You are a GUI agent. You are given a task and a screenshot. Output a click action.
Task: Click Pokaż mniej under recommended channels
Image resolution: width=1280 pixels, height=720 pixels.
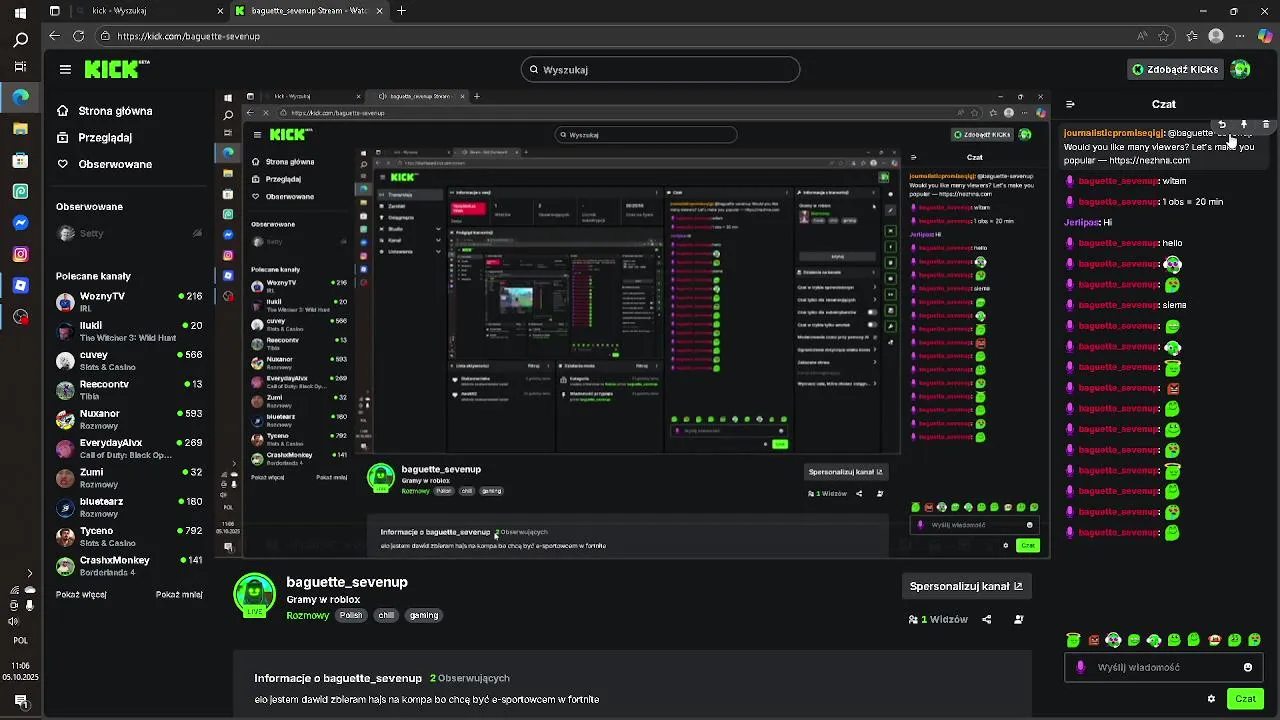179,594
